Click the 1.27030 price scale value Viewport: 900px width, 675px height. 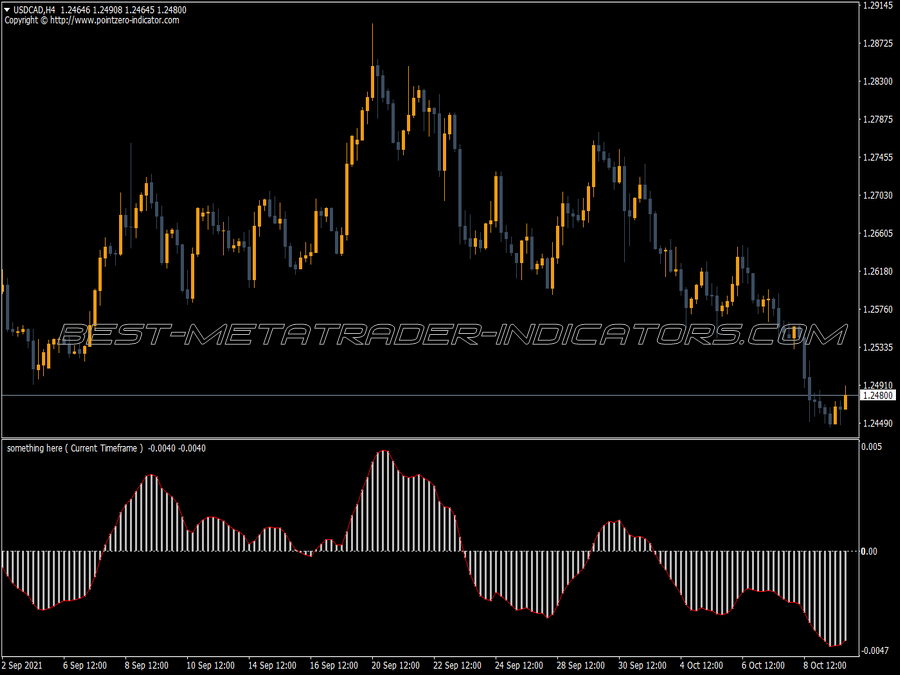(878, 195)
